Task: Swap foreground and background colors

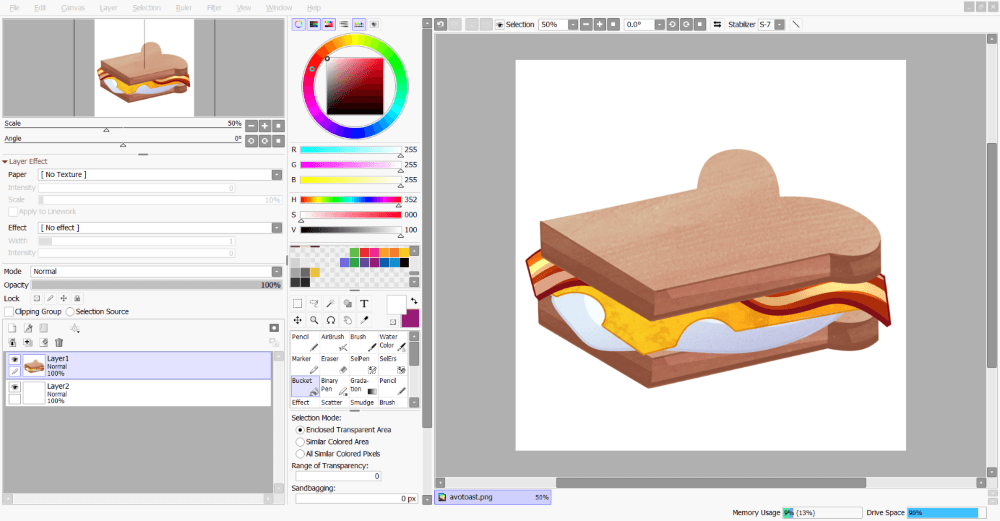Action: 414,300
